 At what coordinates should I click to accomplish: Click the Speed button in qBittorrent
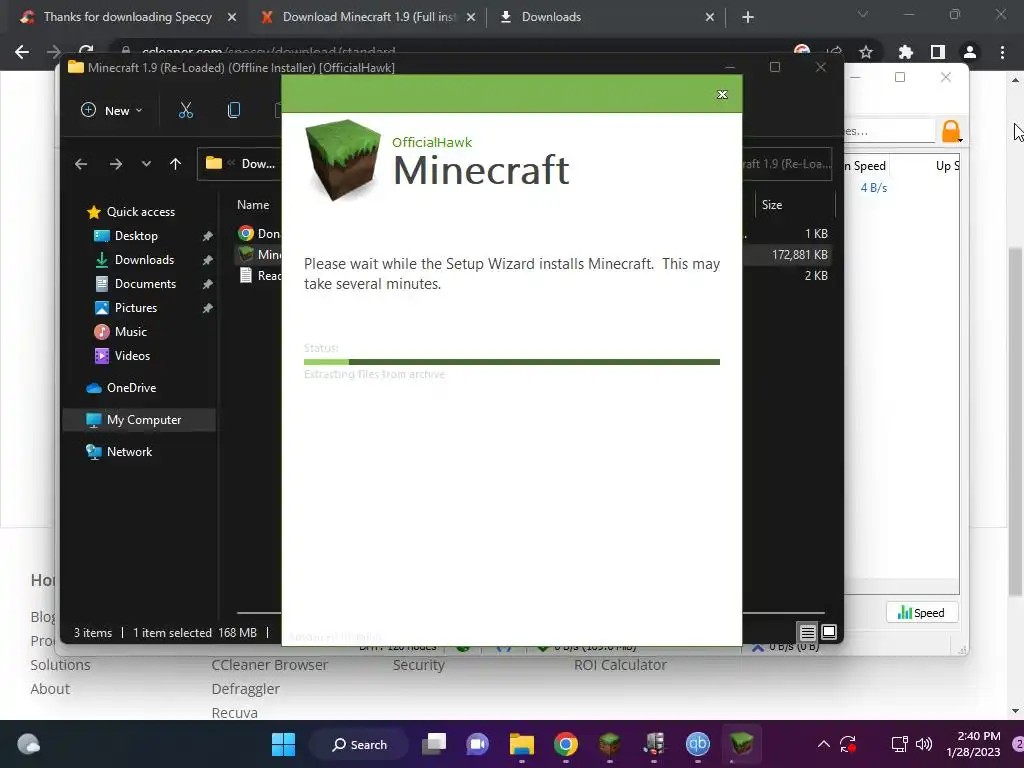pyautogui.click(x=921, y=613)
